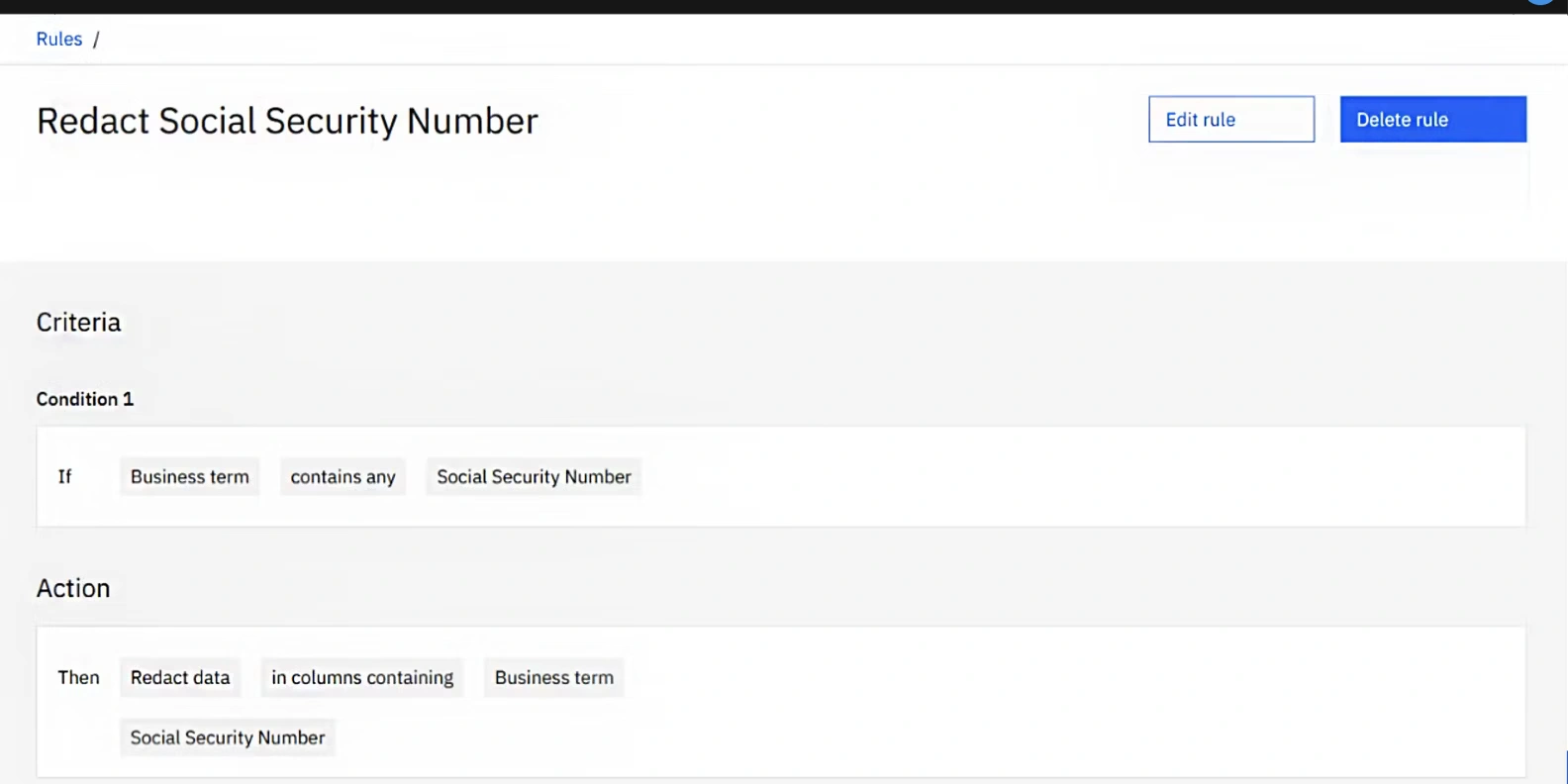The image size is (1568, 784).
Task: Click the Social Security Number chip in Action
Action: click(x=228, y=737)
